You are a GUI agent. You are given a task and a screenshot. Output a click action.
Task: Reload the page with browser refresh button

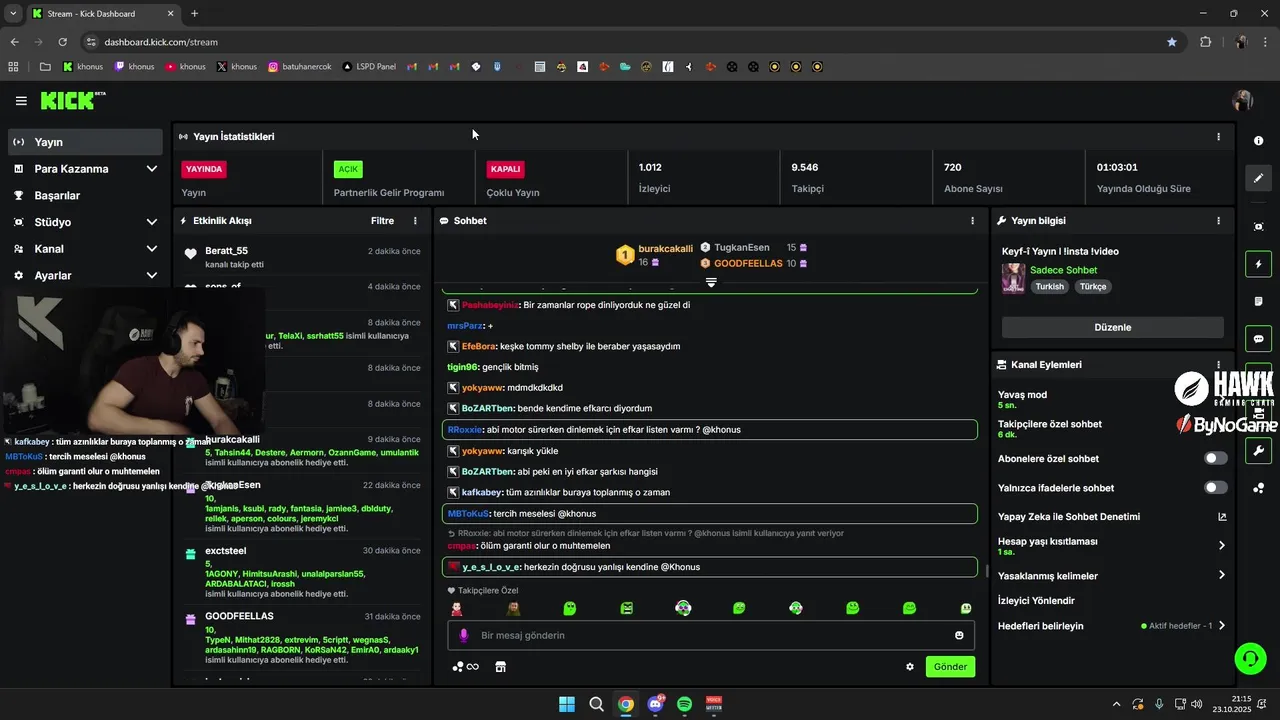point(62,42)
